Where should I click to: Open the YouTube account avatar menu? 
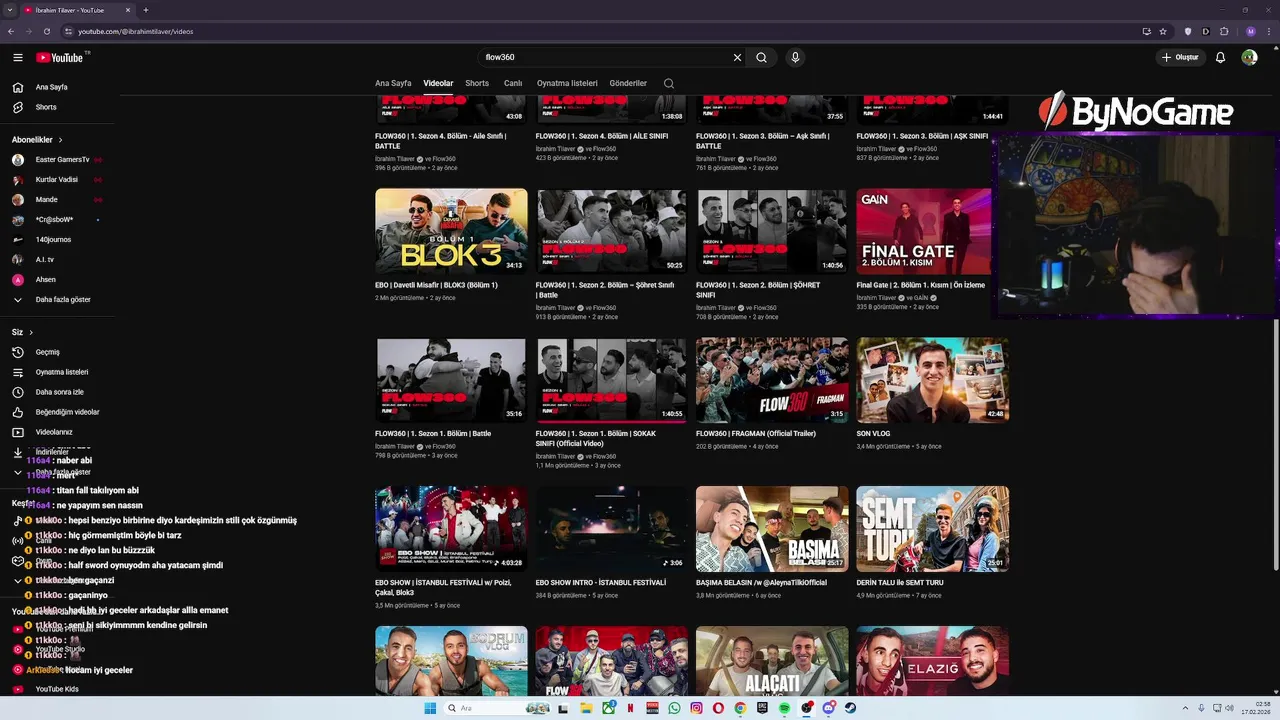1249,57
